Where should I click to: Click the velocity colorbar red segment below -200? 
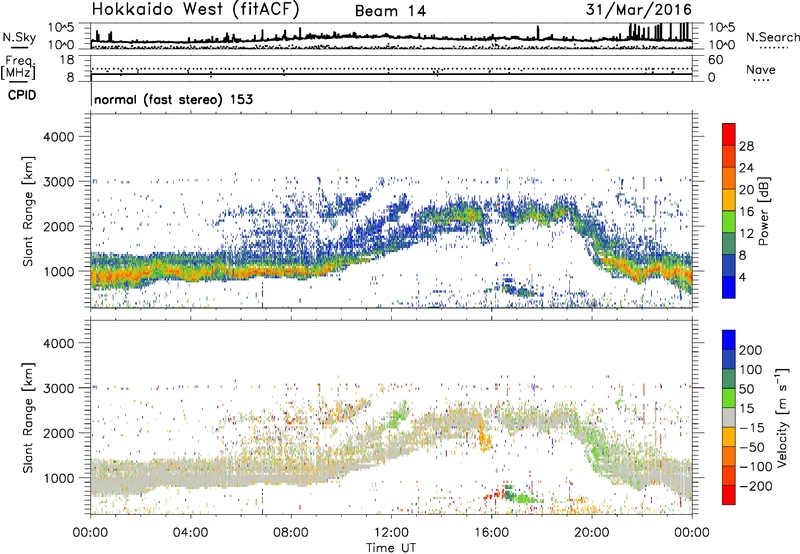(x=729, y=495)
